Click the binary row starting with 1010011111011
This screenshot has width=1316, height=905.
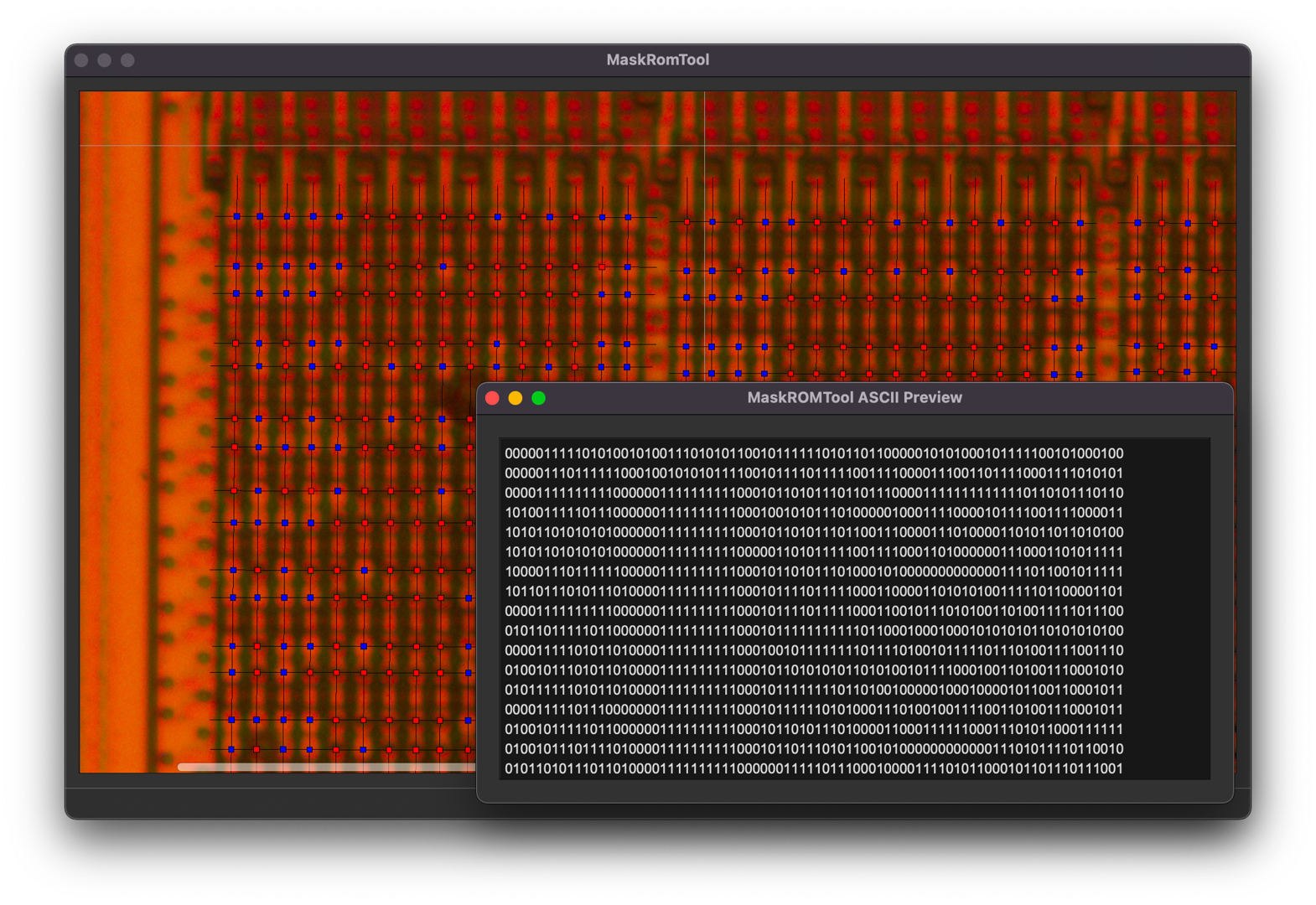tap(813, 513)
